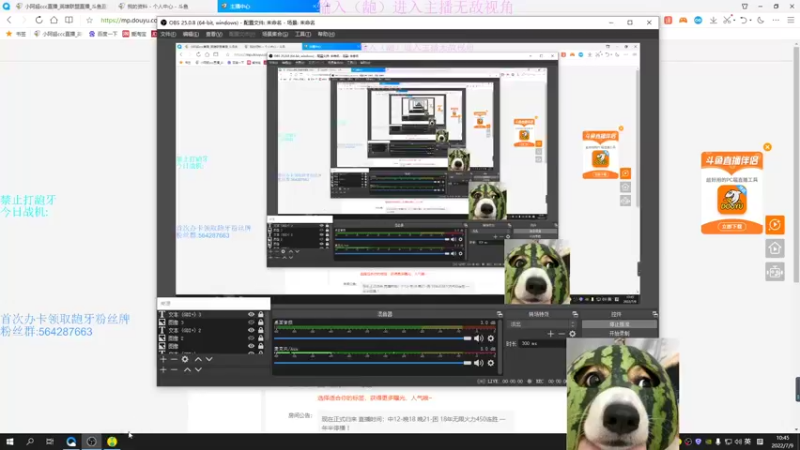The height and width of the screenshot is (450, 800).
Task: Refresh the browser page
Action: pyautogui.click(x=39, y=20)
